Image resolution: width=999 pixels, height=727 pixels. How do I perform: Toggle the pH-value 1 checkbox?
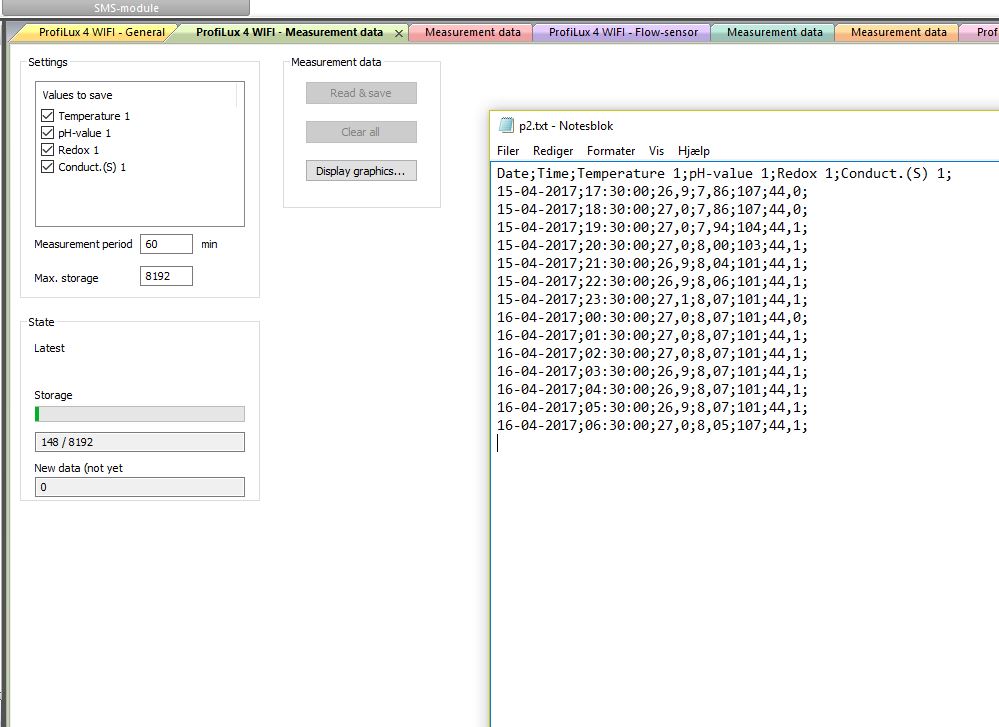[47, 133]
